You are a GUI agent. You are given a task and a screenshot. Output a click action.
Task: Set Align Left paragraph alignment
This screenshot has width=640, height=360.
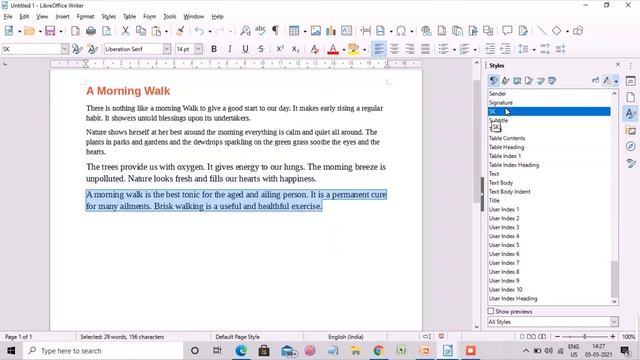(379, 49)
